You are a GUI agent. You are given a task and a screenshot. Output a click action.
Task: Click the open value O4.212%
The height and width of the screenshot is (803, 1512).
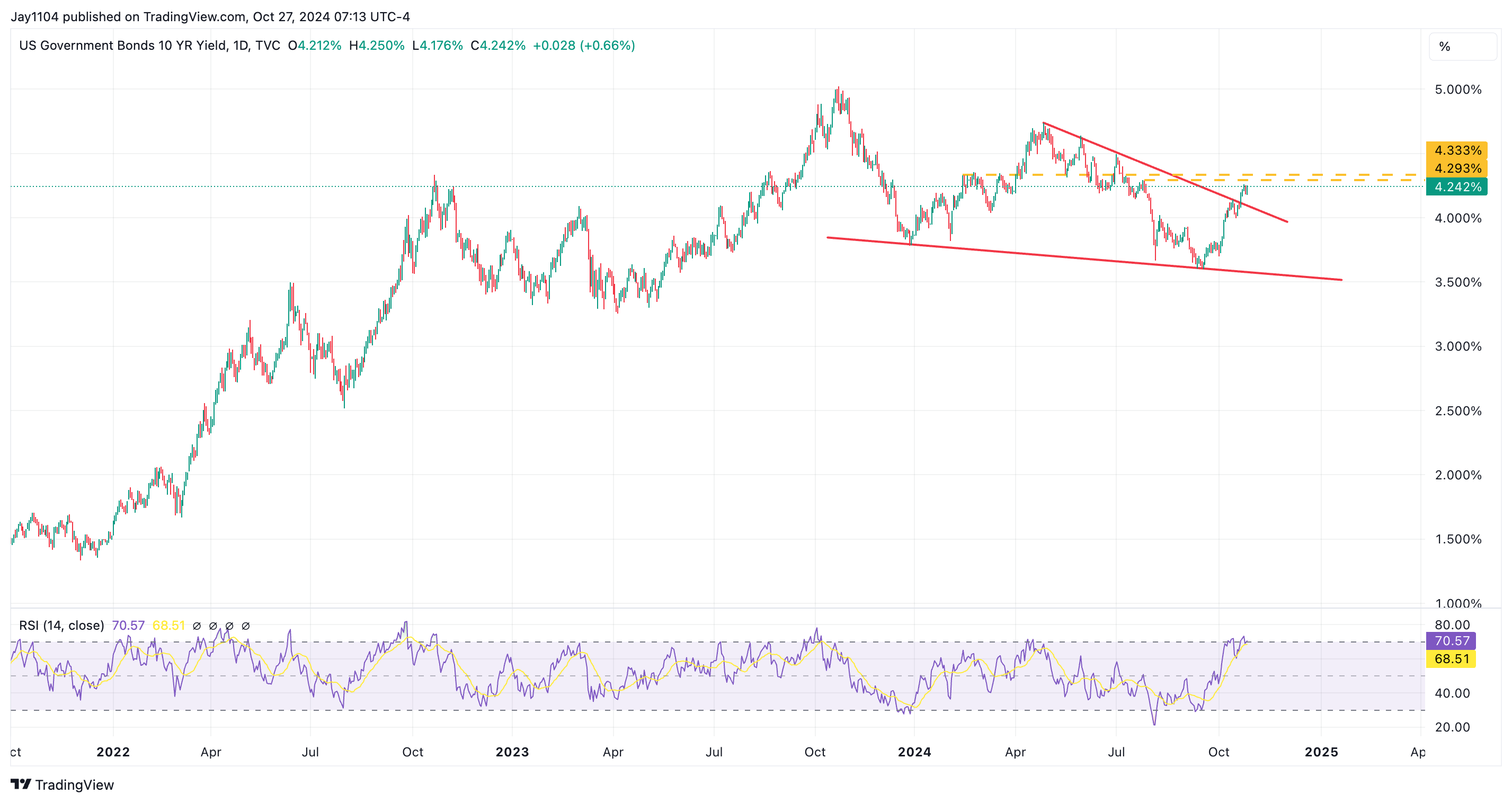315,45
